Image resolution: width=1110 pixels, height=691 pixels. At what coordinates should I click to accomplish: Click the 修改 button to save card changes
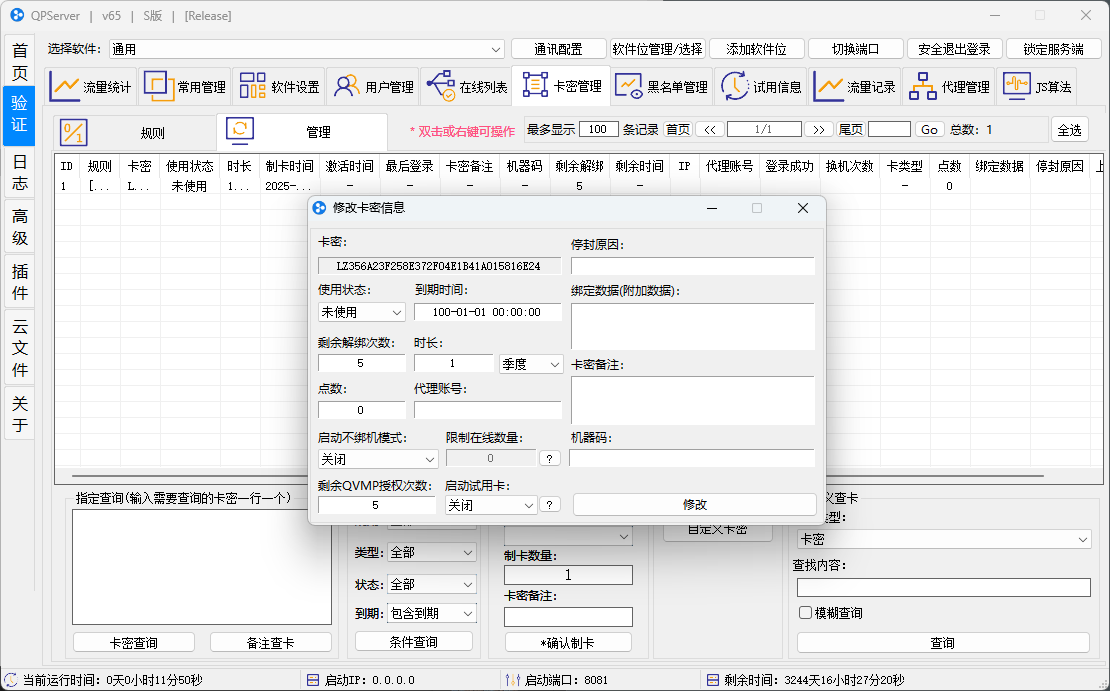[x=693, y=503]
